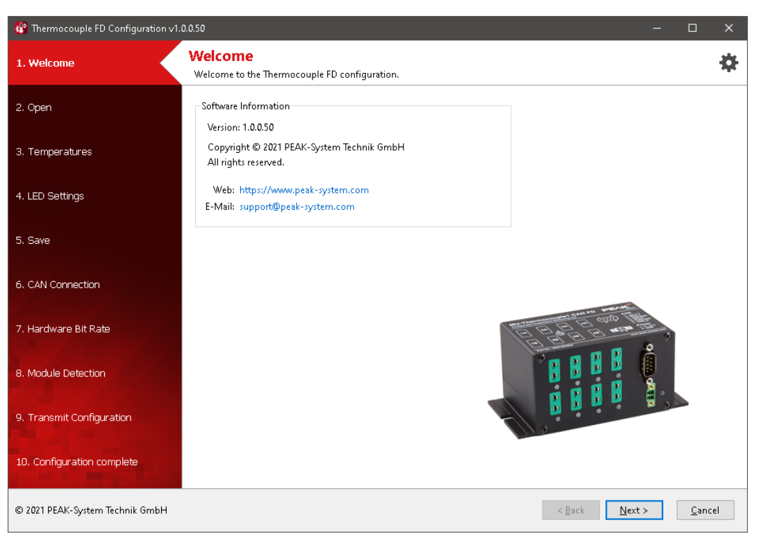Click the Cancel button
The height and width of the screenshot is (543, 759).
(x=704, y=510)
